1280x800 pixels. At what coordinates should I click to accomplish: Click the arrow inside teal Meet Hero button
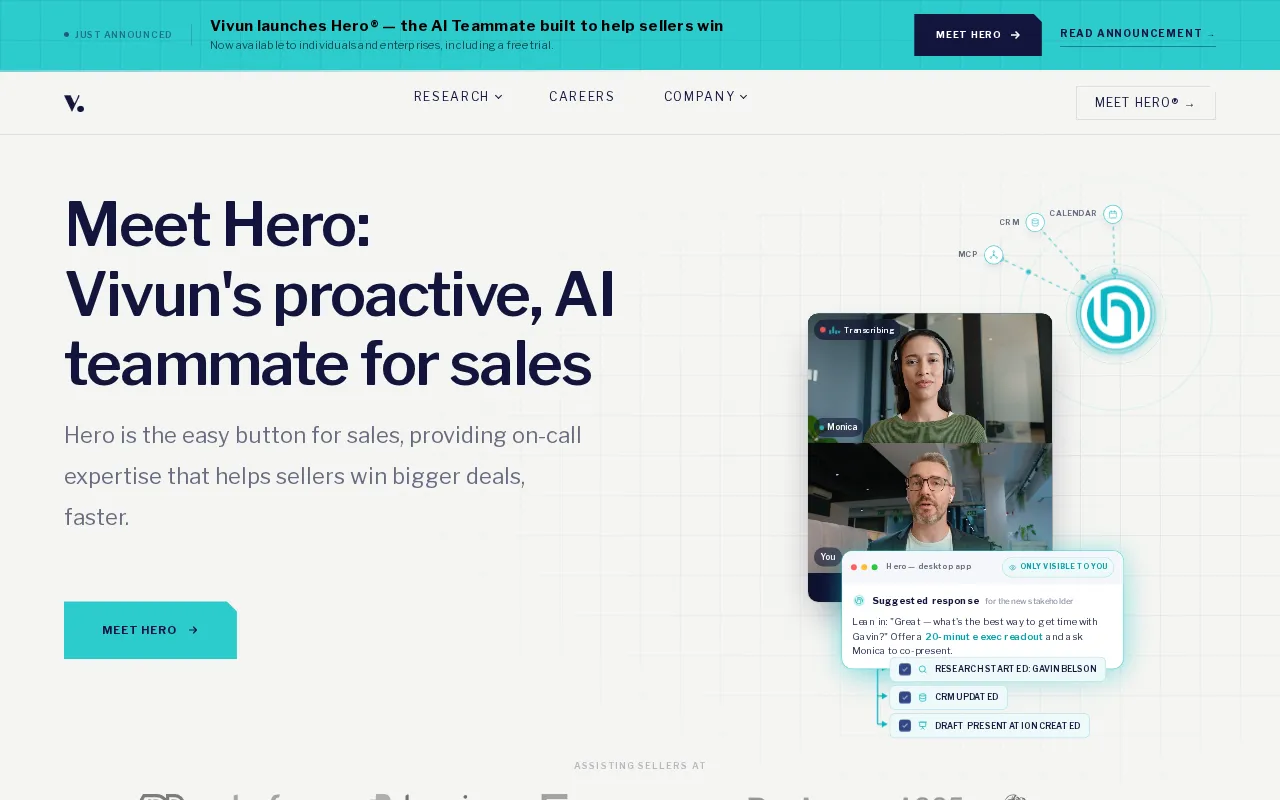[193, 630]
